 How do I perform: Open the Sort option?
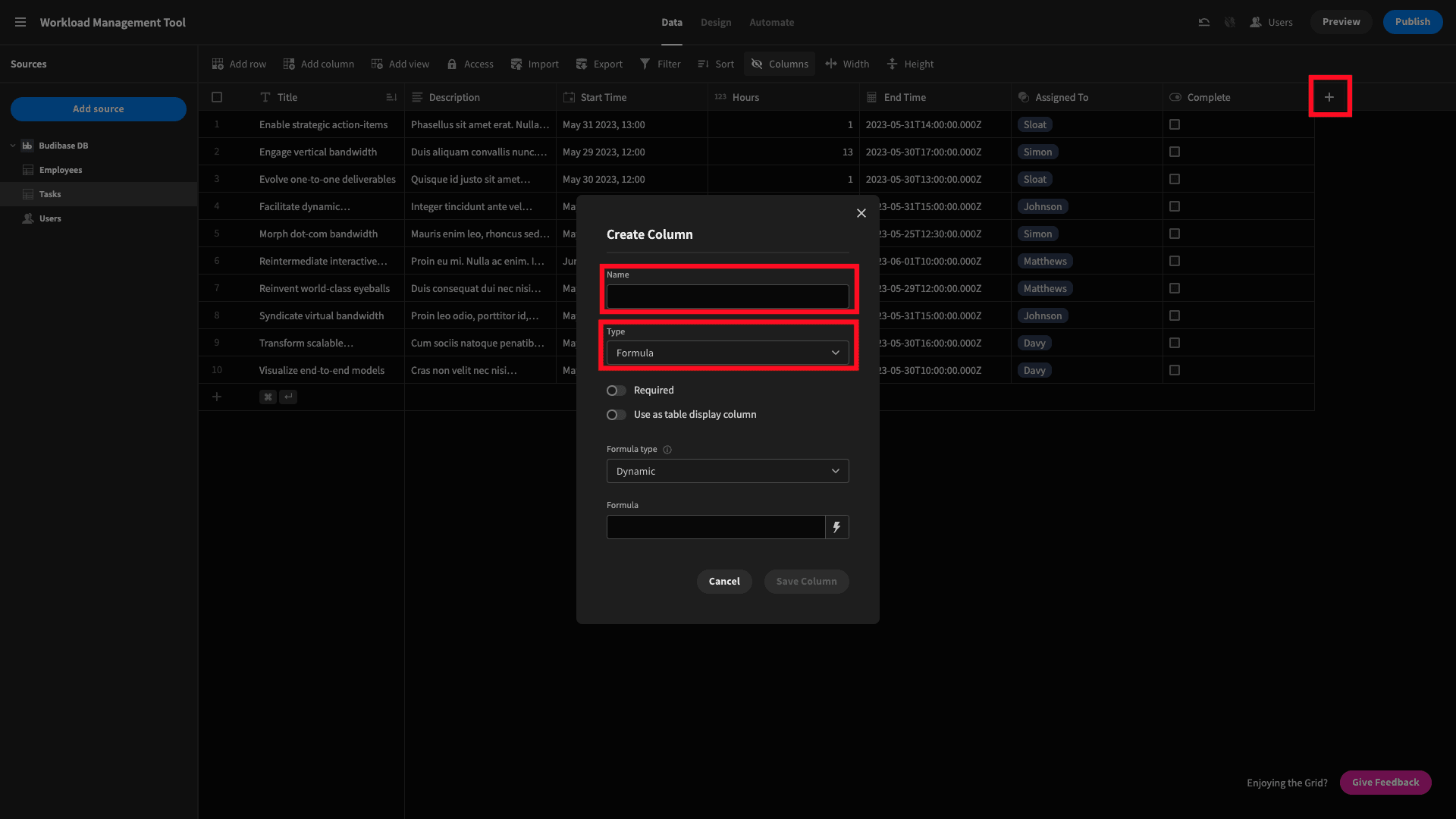tap(716, 64)
